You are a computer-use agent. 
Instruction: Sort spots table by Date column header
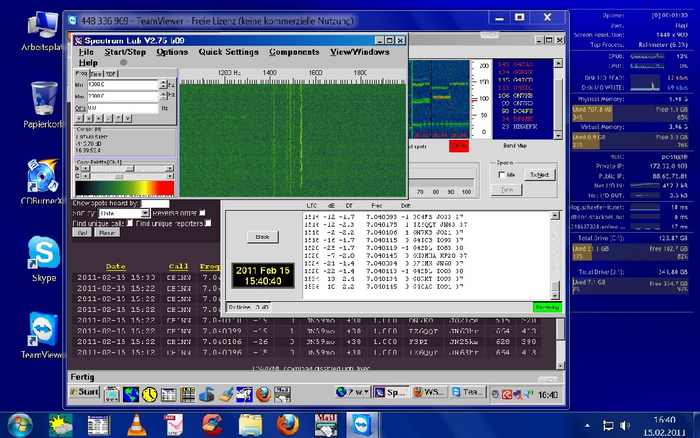(116, 267)
